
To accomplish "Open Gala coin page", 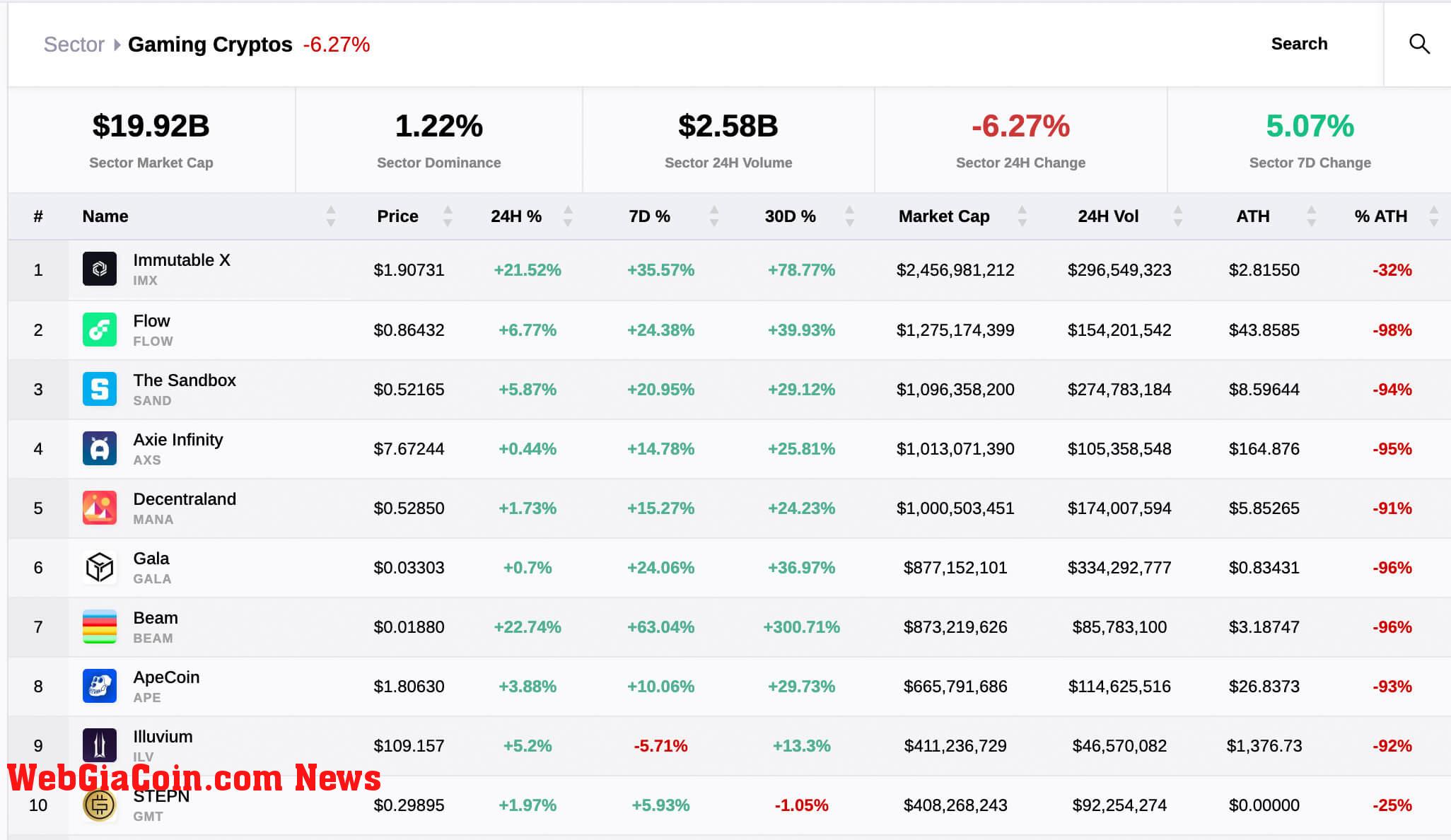I will [151, 559].
